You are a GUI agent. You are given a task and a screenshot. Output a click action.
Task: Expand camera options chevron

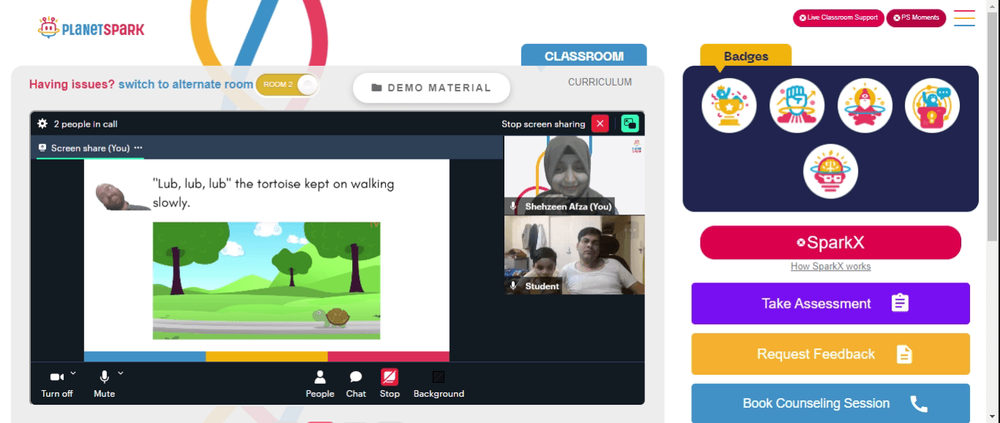(x=73, y=373)
